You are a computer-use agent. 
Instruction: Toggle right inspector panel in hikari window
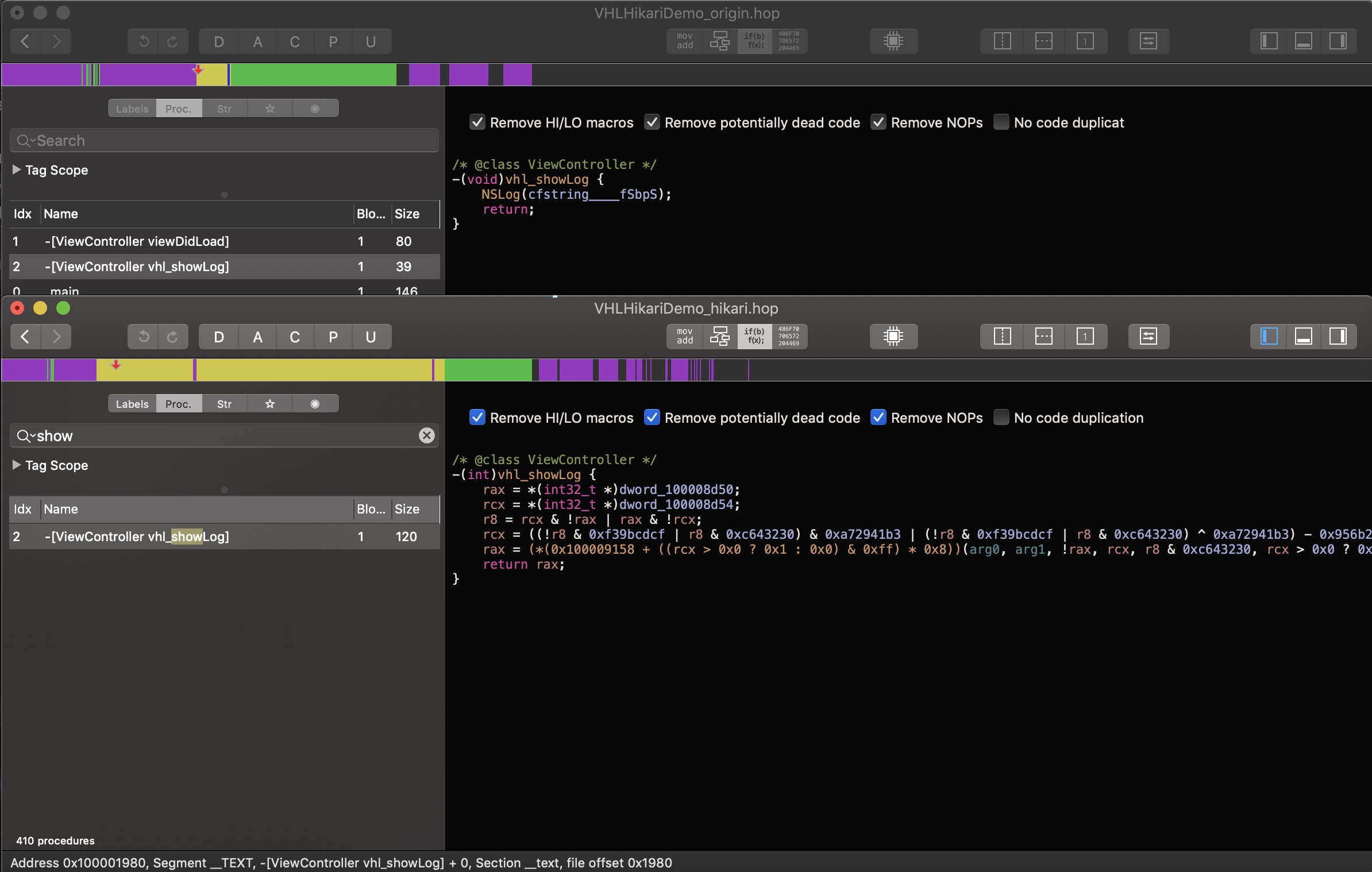tap(1338, 337)
